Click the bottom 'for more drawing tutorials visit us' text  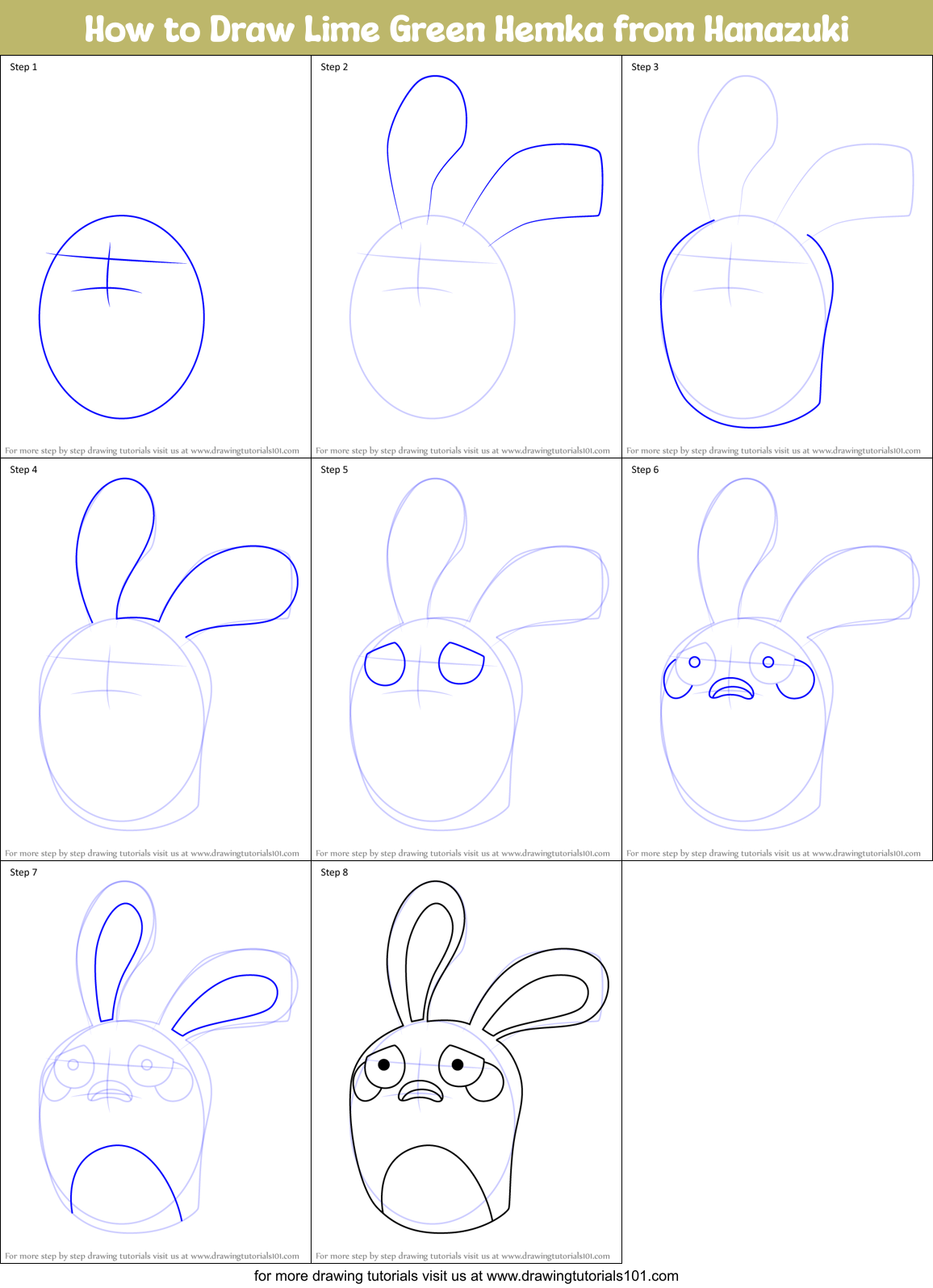tap(466, 1276)
